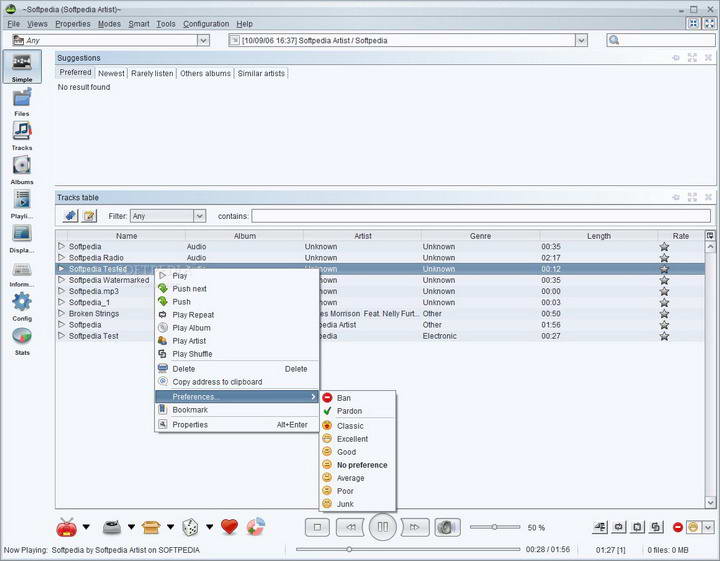Viewport: 720px width, 561px height.
Task: Open the Filter dropdown set to Any
Action: coord(168,216)
